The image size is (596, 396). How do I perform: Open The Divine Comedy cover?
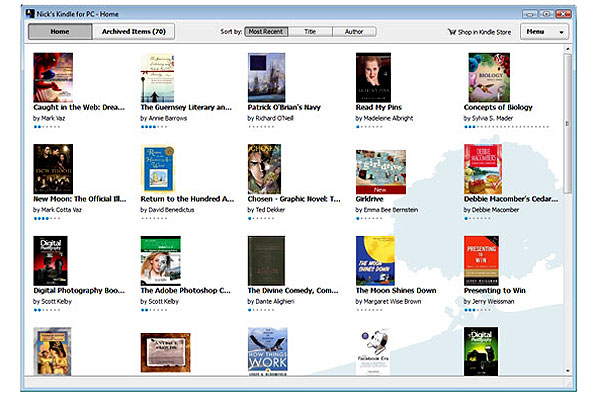pyautogui.click(x=266, y=261)
